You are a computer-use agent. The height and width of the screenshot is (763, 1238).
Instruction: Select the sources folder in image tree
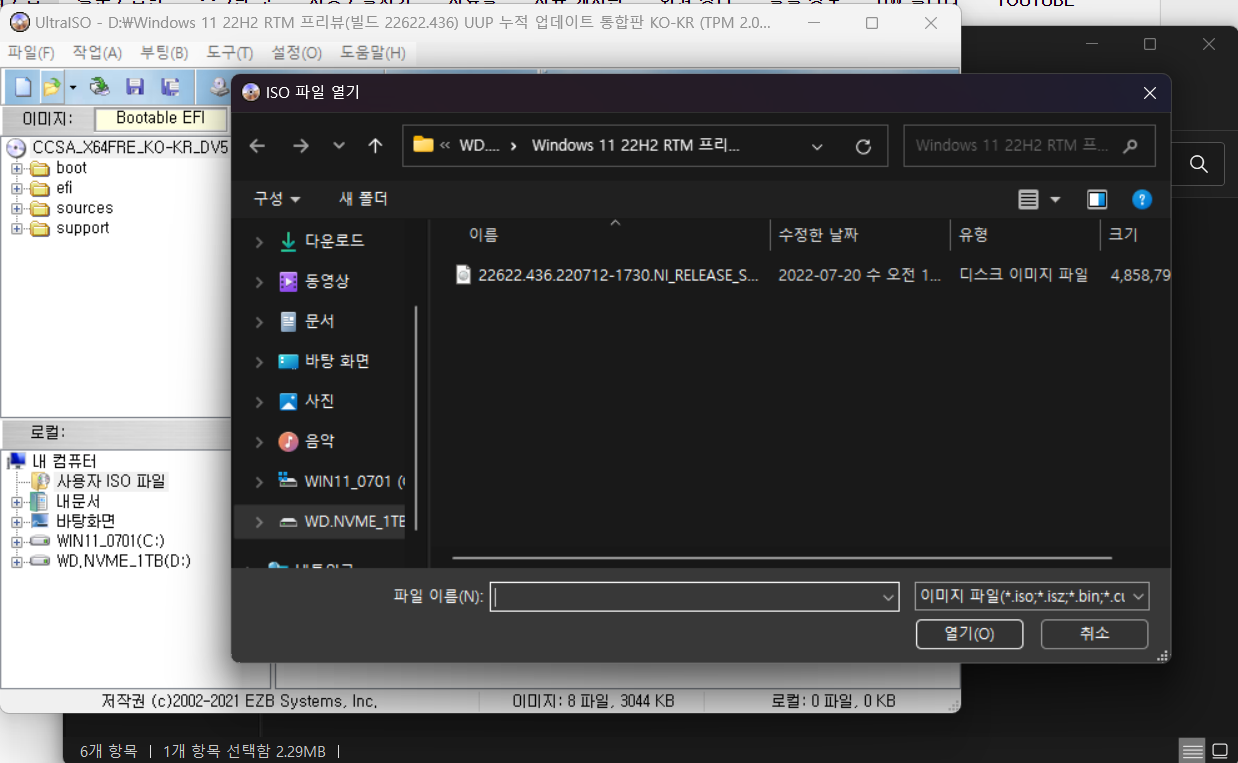point(85,208)
